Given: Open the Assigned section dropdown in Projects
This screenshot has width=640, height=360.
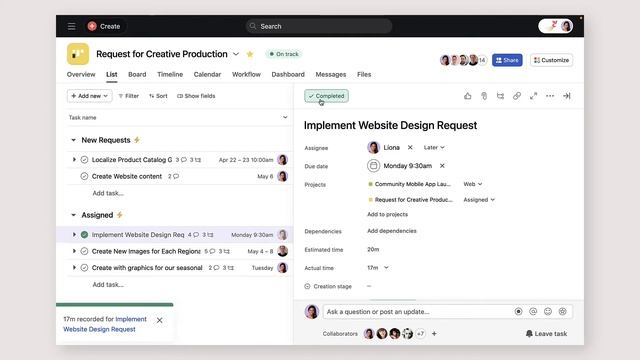Looking at the screenshot, I should [479, 200].
